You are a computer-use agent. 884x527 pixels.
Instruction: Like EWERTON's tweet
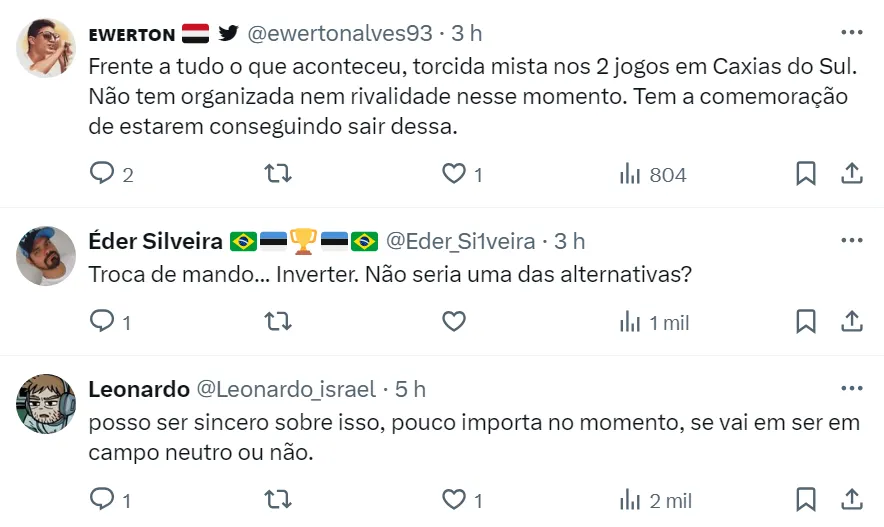coord(455,174)
